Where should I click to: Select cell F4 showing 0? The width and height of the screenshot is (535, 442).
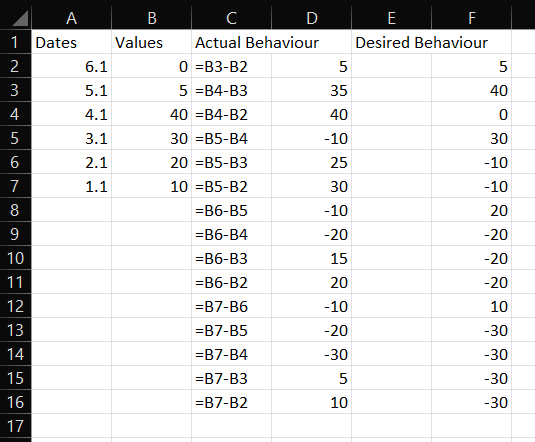pyautogui.click(x=472, y=114)
